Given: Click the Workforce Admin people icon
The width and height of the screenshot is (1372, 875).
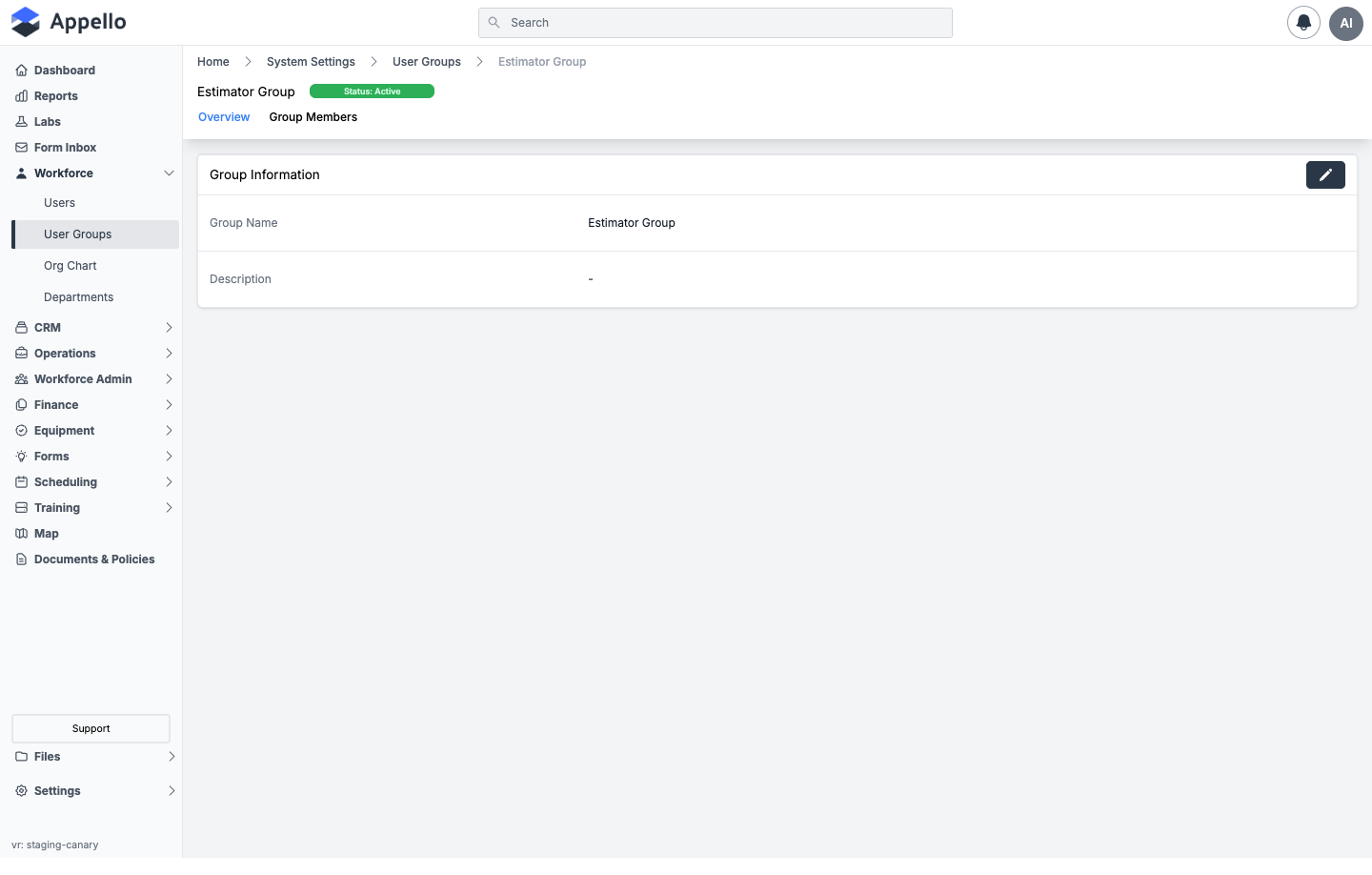Looking at the screenshot, I should pos(21,379).
